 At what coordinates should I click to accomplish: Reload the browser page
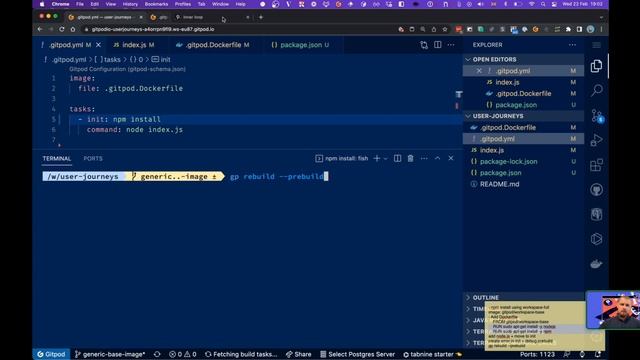pyautogui.click(x=62, y=29)
